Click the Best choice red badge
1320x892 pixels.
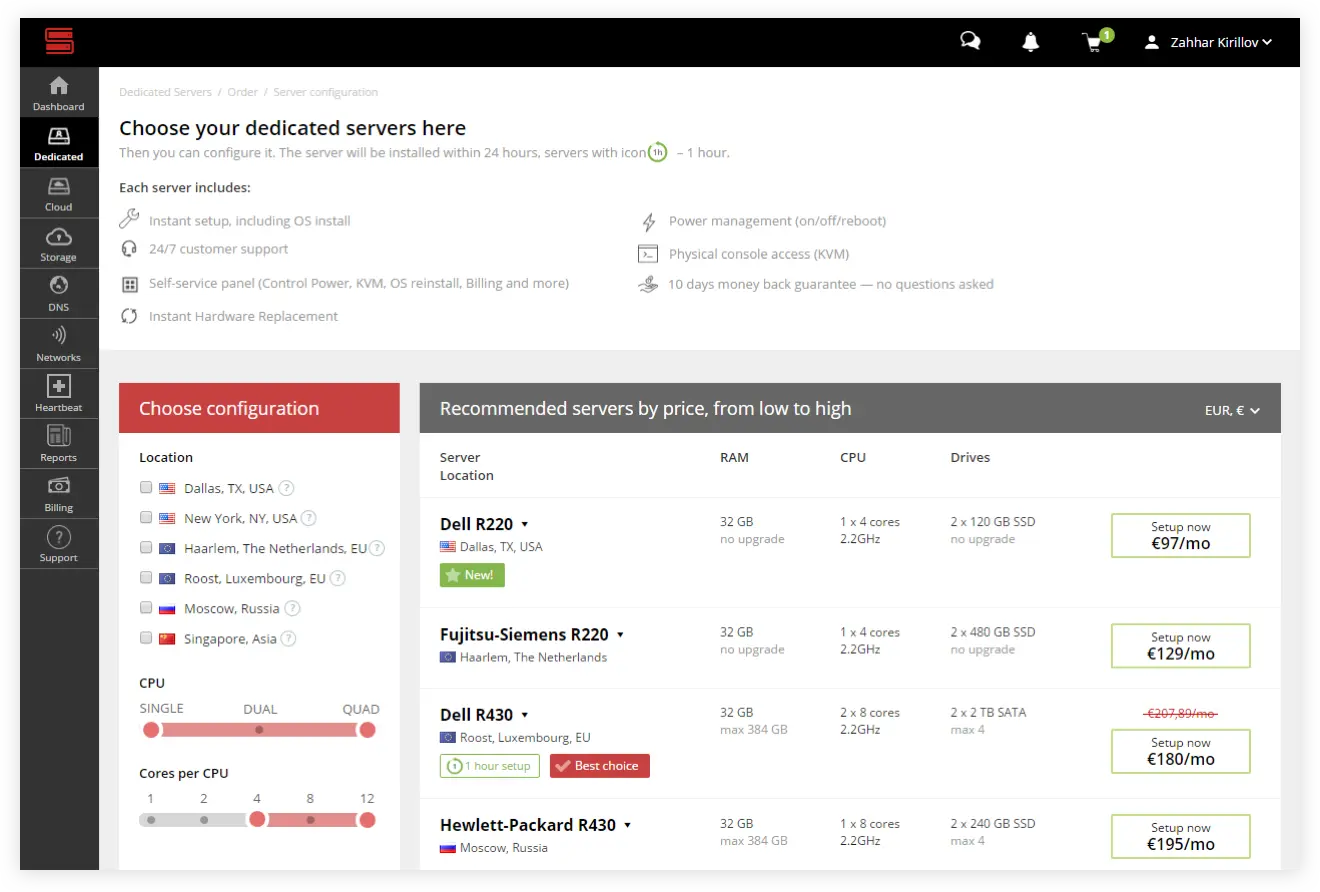pyautogui.click(x=600, y=766)
